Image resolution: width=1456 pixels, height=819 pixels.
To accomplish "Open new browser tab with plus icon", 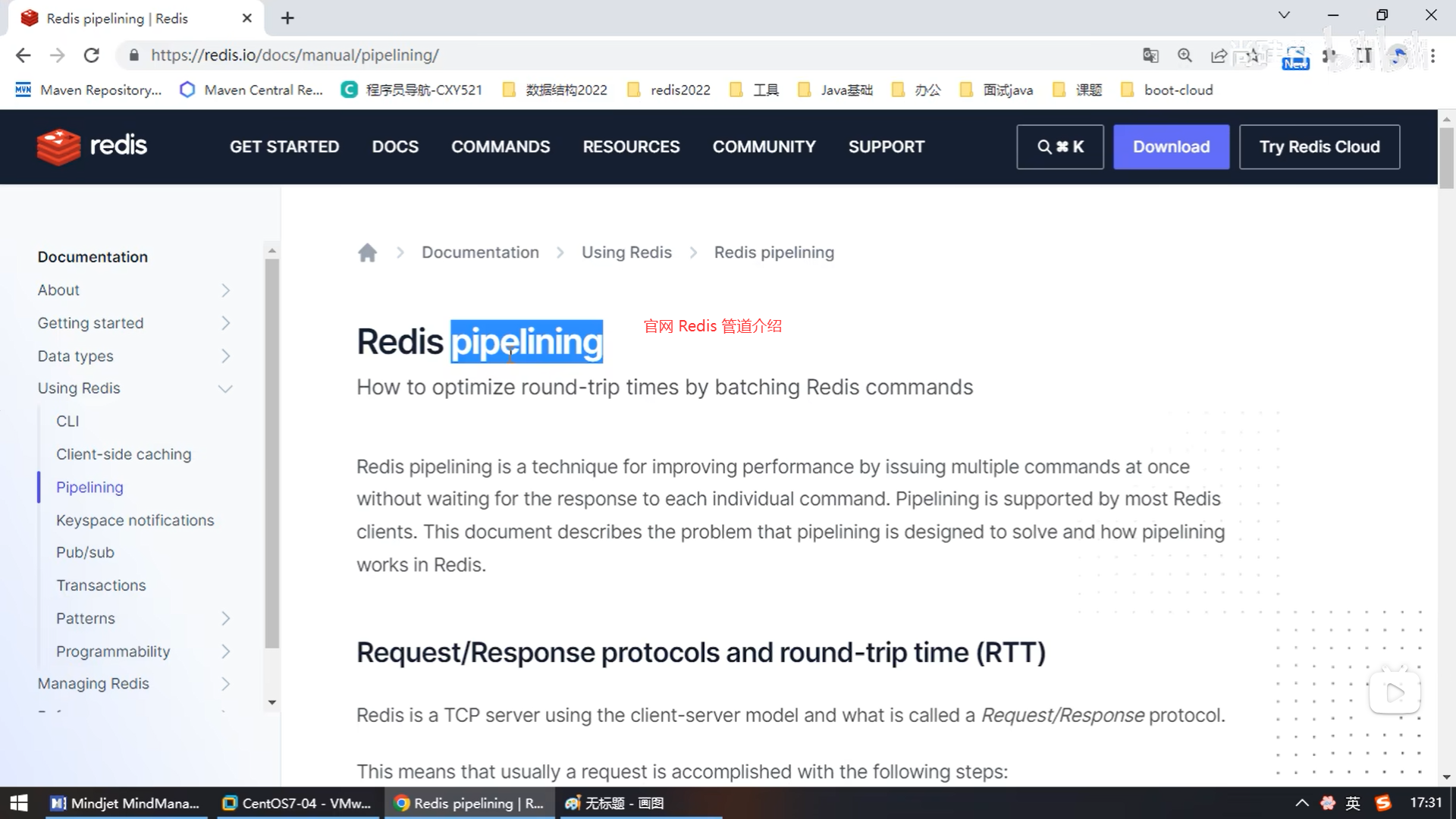I will [287, 18].
